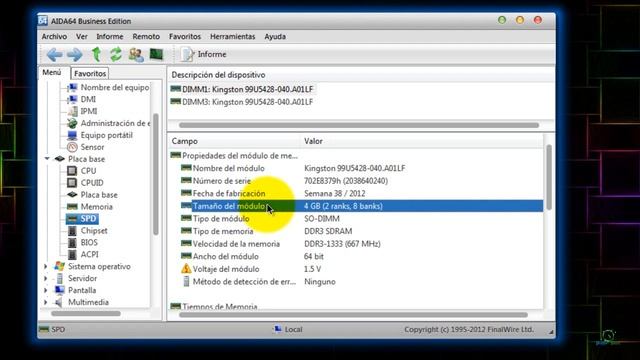Click the Campo column header

[234, 141]
